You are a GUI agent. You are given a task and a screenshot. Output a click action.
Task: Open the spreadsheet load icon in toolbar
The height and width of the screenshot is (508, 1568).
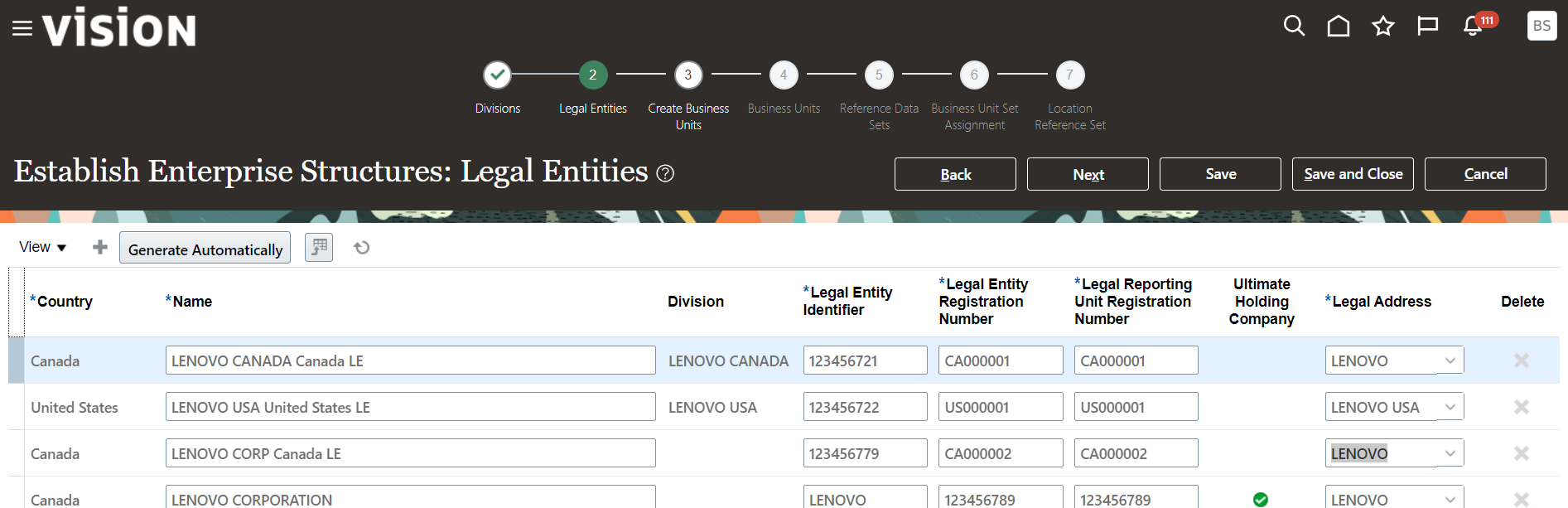coord(319,247)
